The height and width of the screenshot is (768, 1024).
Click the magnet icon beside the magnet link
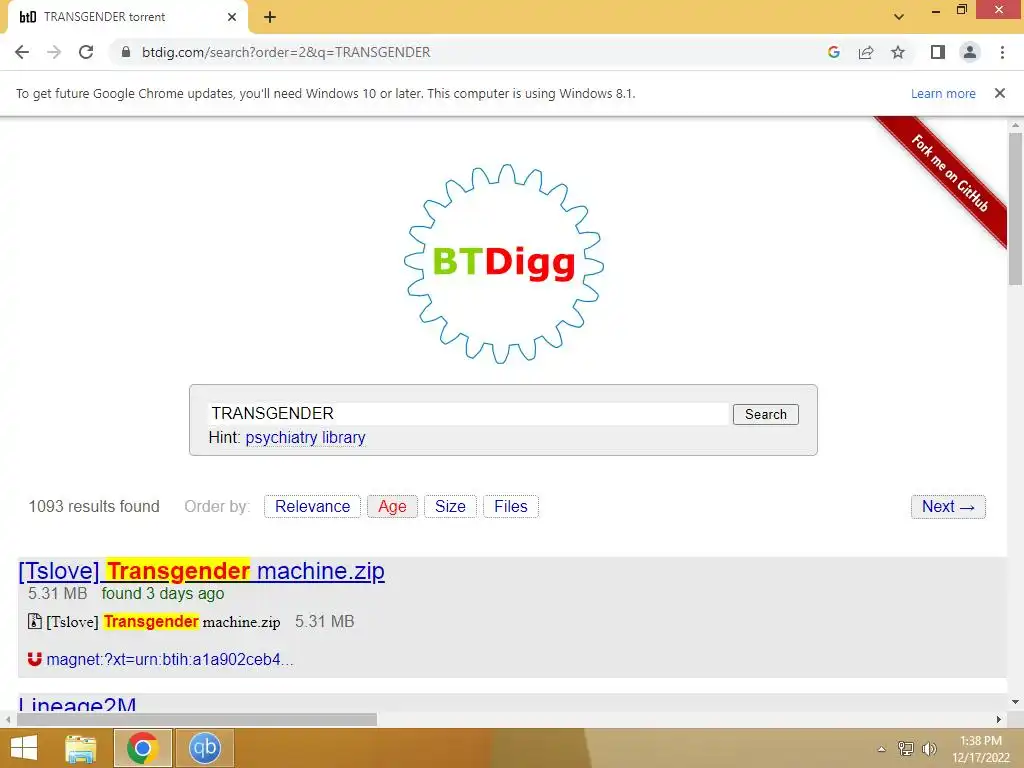pyautogui.click(x=35, y=659)
